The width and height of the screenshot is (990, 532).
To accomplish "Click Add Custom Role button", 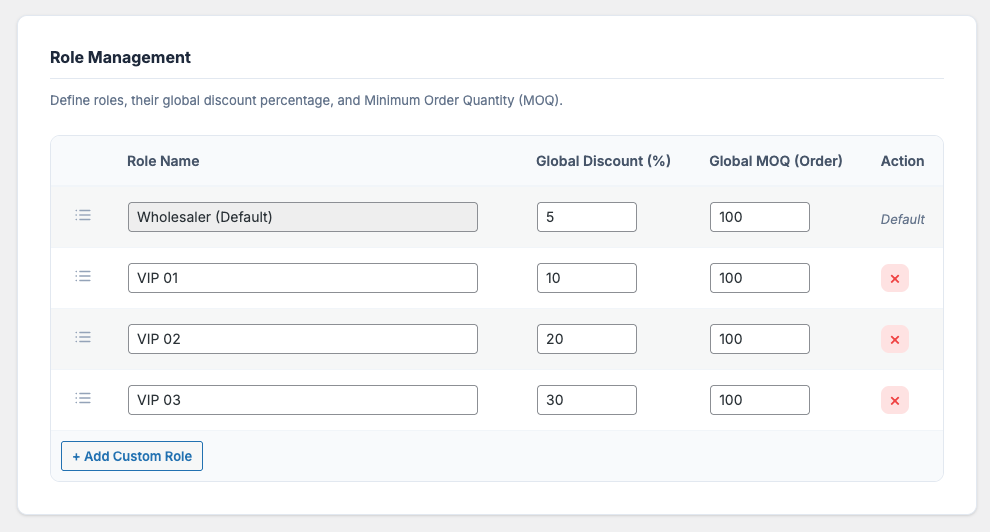I will pos(132,456).
